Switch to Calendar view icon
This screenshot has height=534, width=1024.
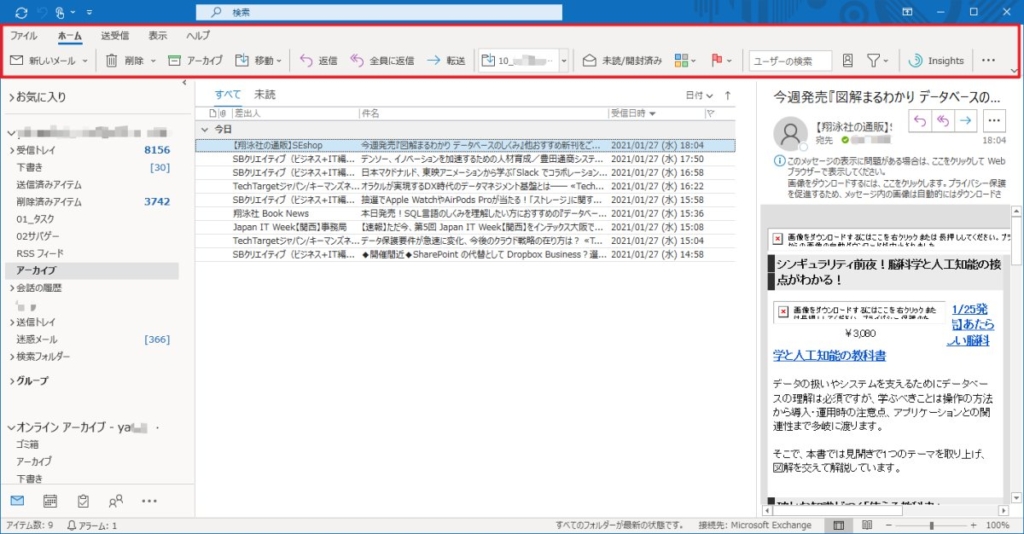[50, 501]
